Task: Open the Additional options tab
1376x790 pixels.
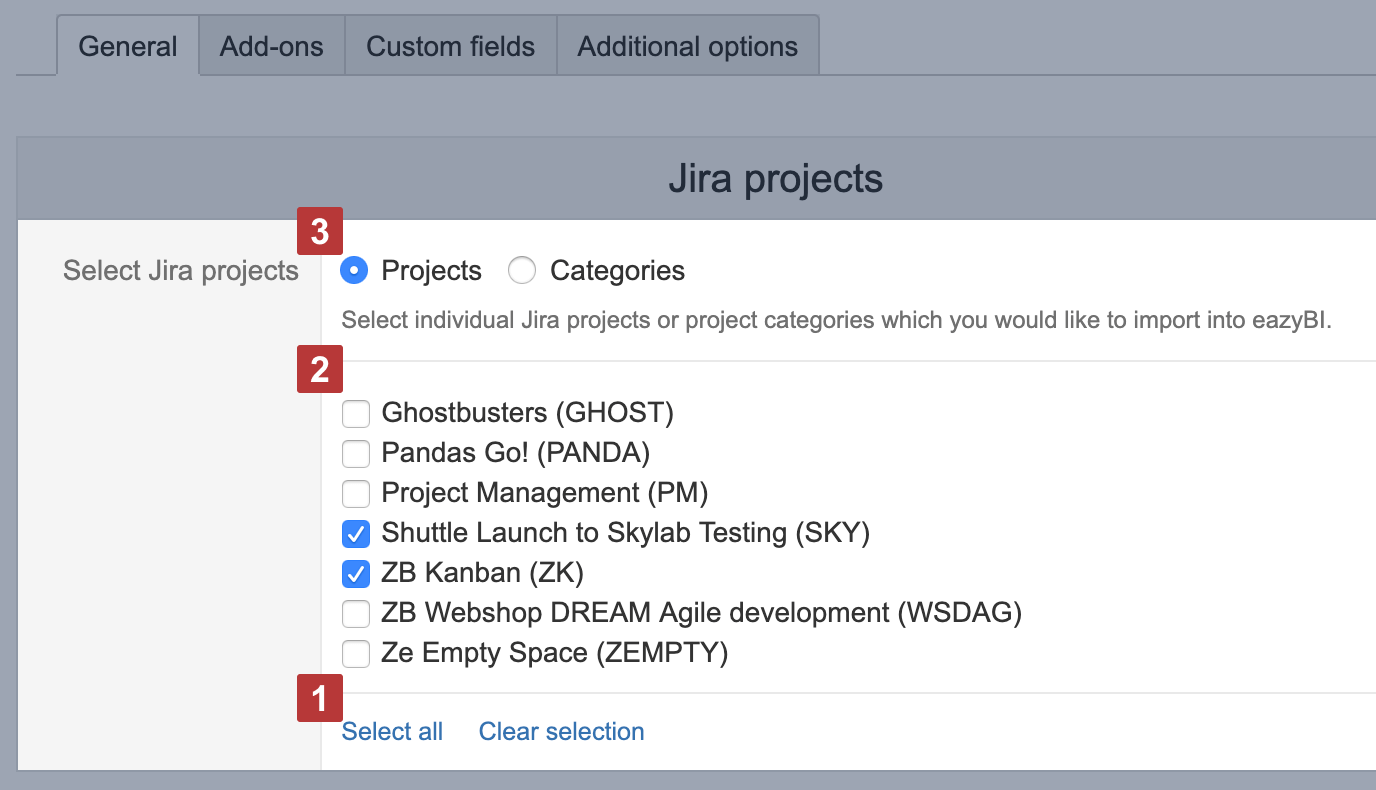Action: [x=688, y=46]
